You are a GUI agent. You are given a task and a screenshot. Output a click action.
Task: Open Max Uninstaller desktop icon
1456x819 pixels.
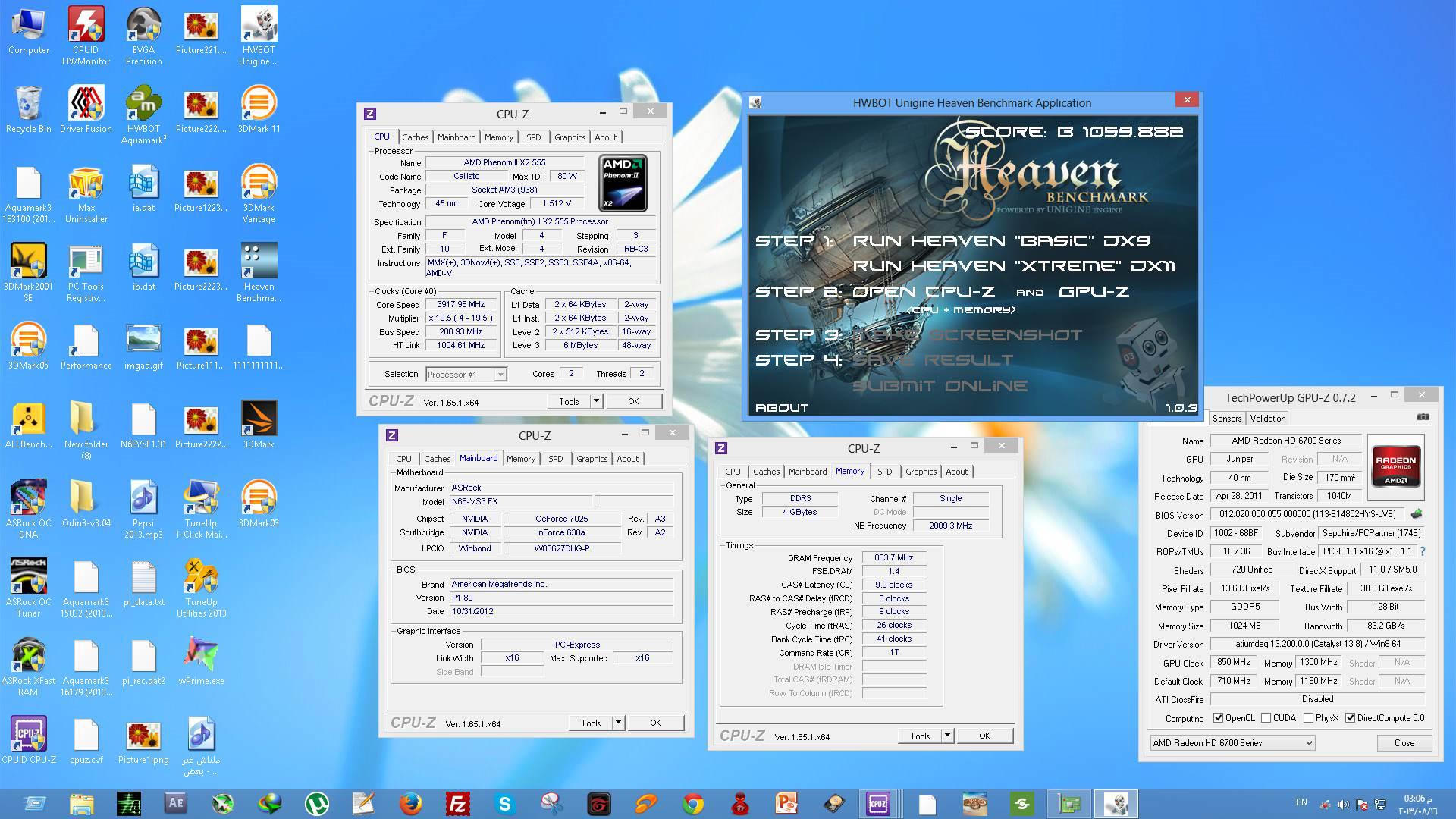86,193
